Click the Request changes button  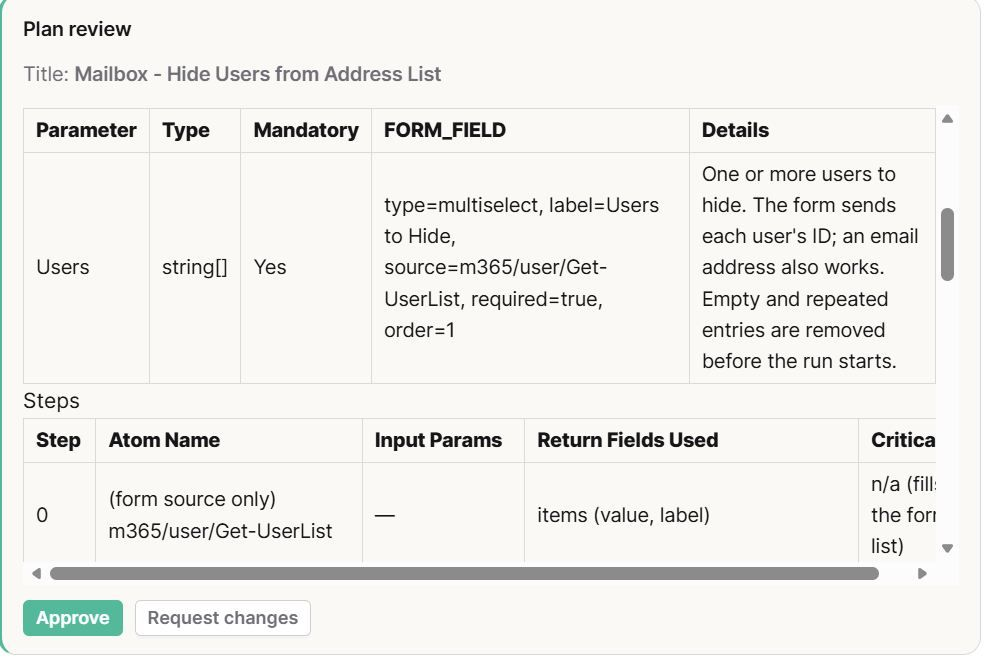pos(223,618)
